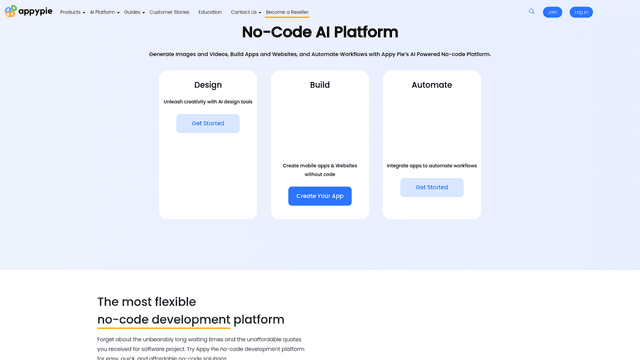Select the Automate card heading
The image size is (640, 360).
pos(431,85)
